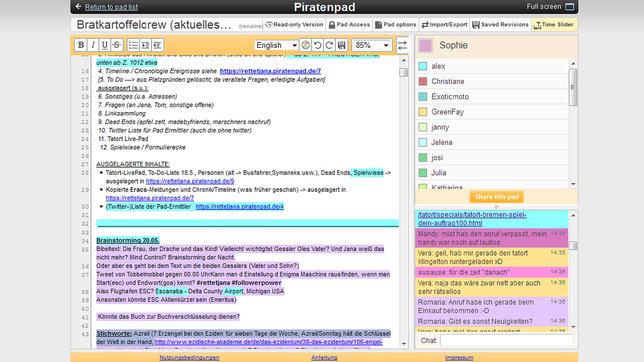Image resolution: width=644 pixels, height=362 pixels.
Task: Click the line '8. Linksammlung'
Action: tap(122, 113)
